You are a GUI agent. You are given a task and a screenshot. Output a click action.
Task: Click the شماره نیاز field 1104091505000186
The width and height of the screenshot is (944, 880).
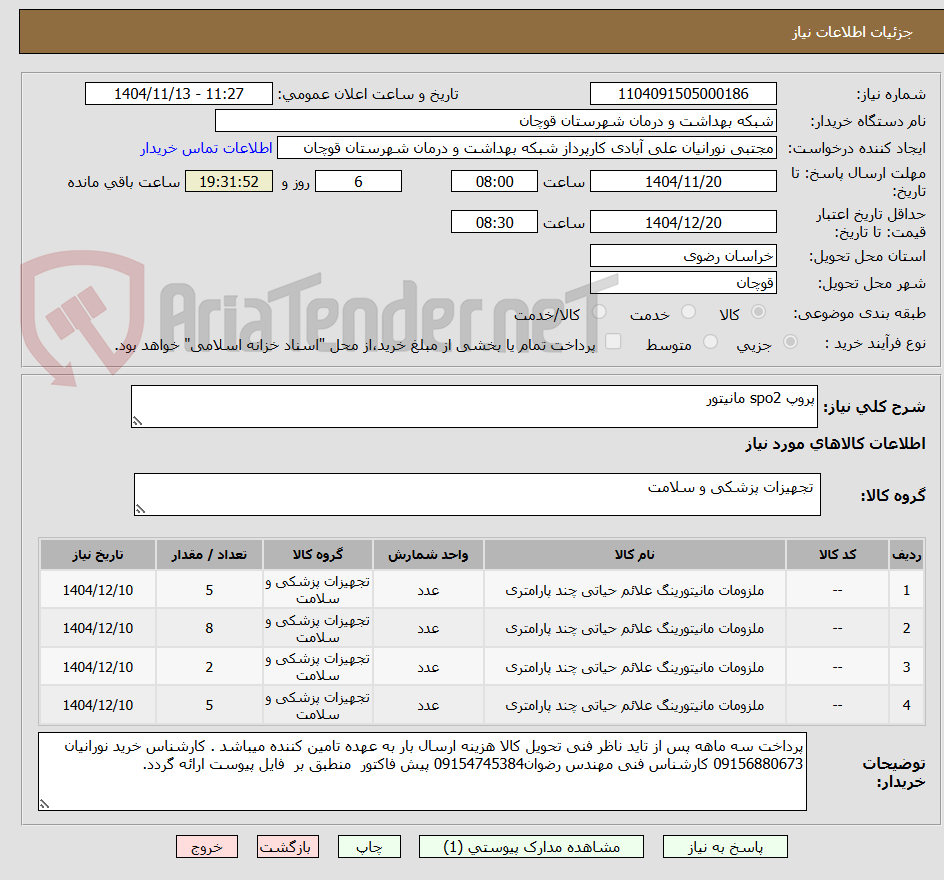click(683, 94)
